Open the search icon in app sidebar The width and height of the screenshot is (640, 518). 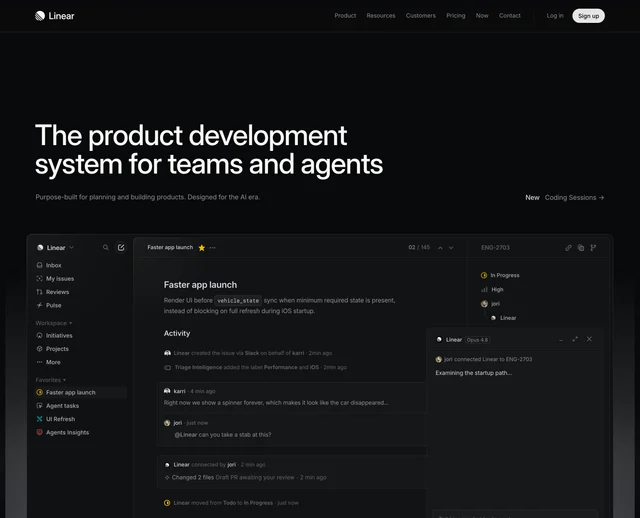coord(106,247)
